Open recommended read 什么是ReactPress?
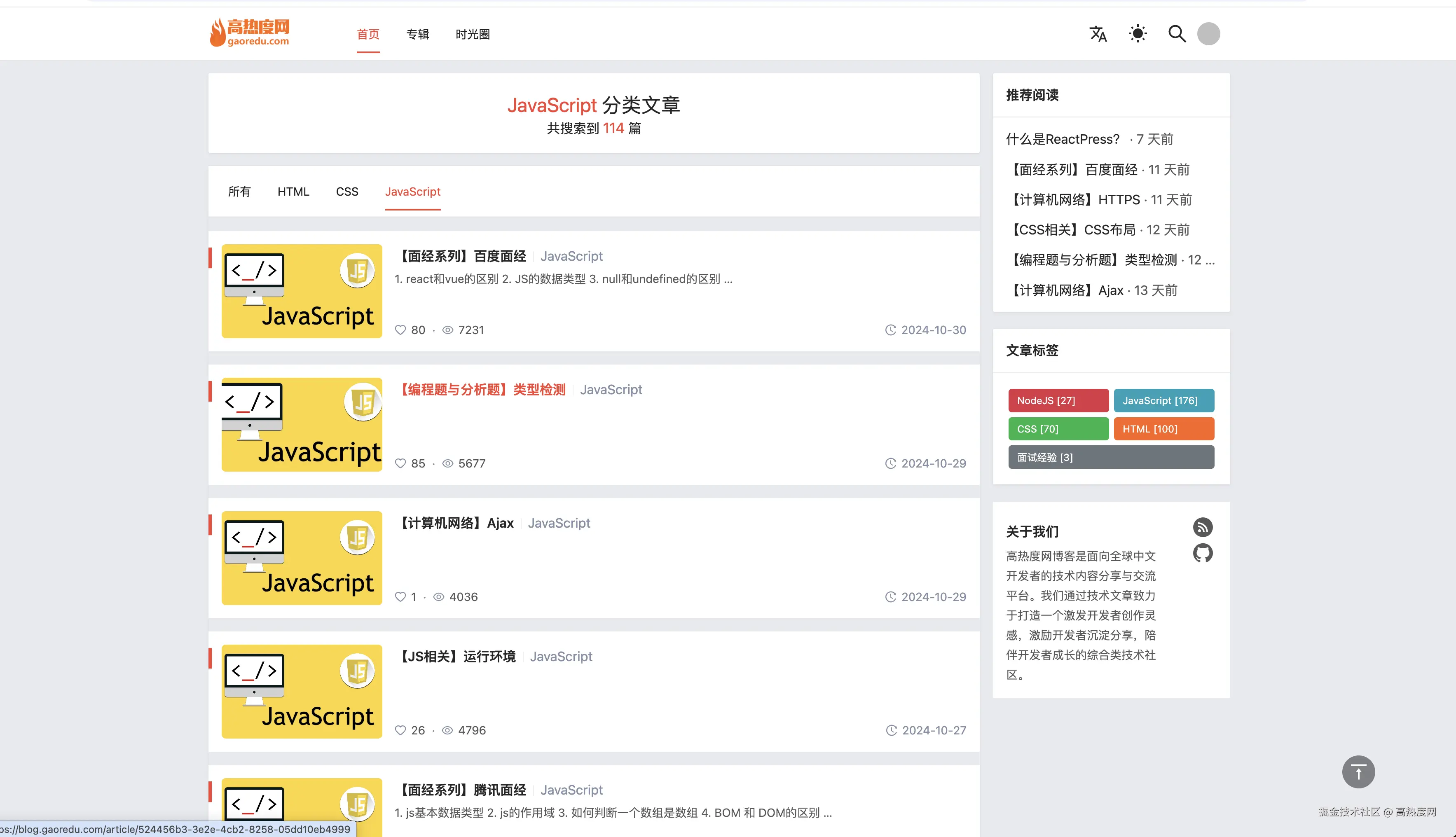The height and width of the screenshot is (837, 1456). click(x=1062, y=139)
